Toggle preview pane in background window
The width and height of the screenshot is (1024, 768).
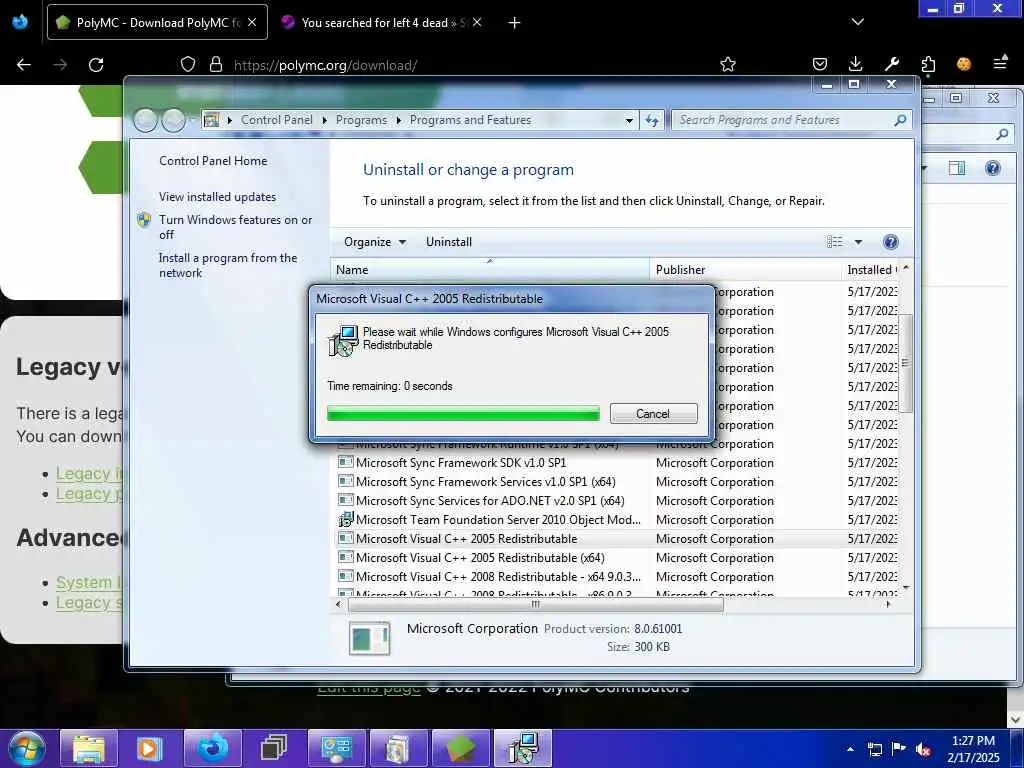(x=957, y=168)
